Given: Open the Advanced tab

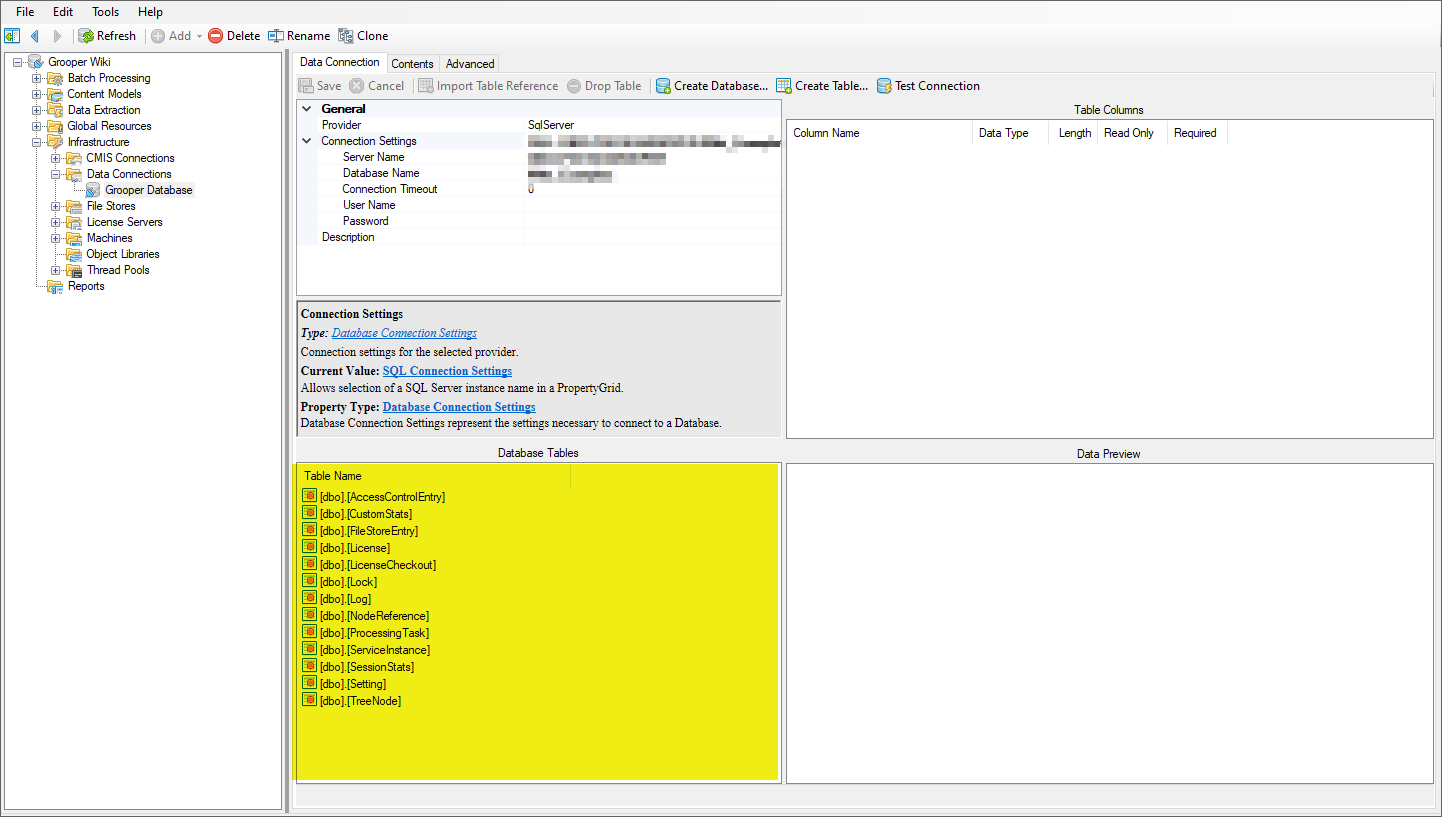Looking at the screenshot, I should (x=470, y=64).
